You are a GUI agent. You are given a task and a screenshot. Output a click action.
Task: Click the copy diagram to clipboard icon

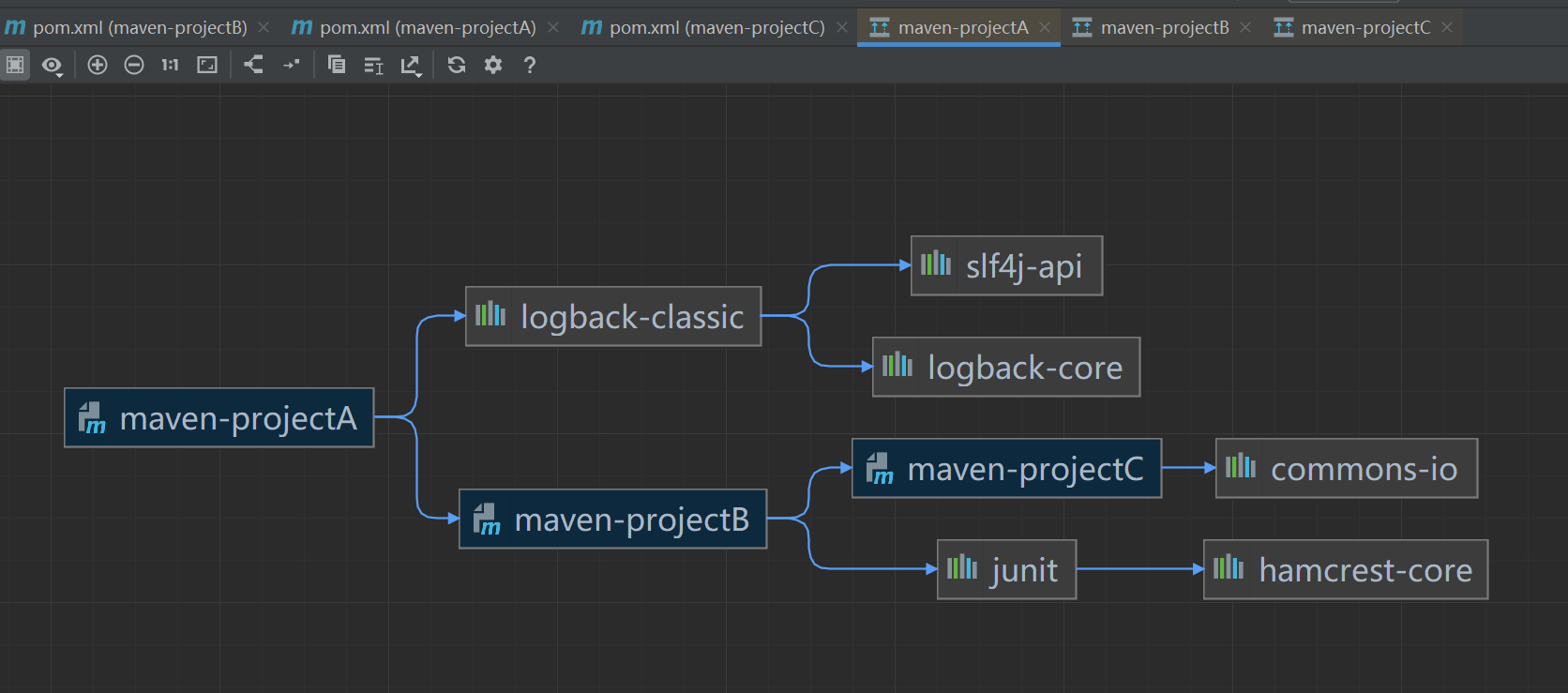pyautogui.click(x=337, y=65)
